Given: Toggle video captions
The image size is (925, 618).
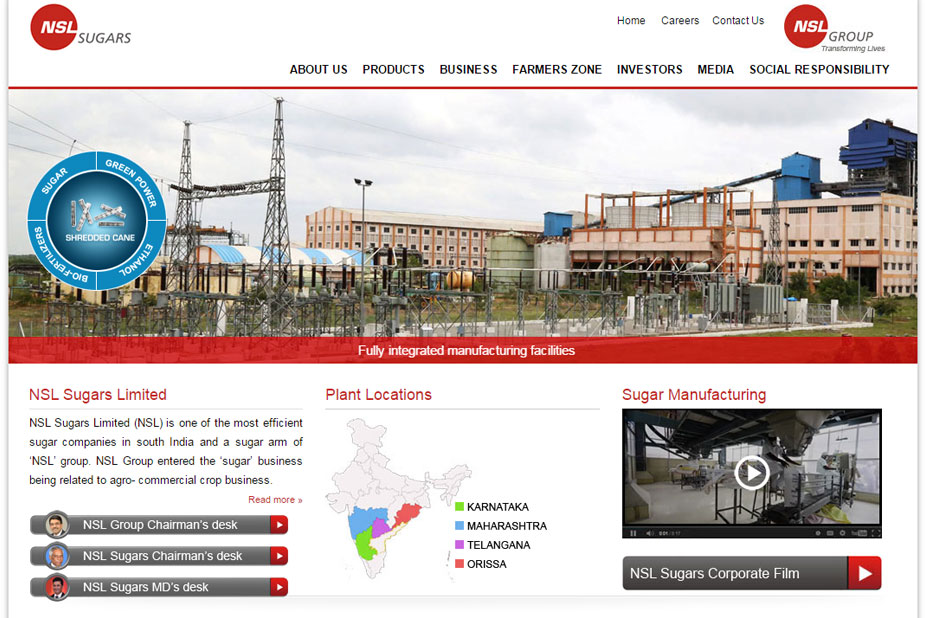Looking at the screenshot, I should (830, 533).
